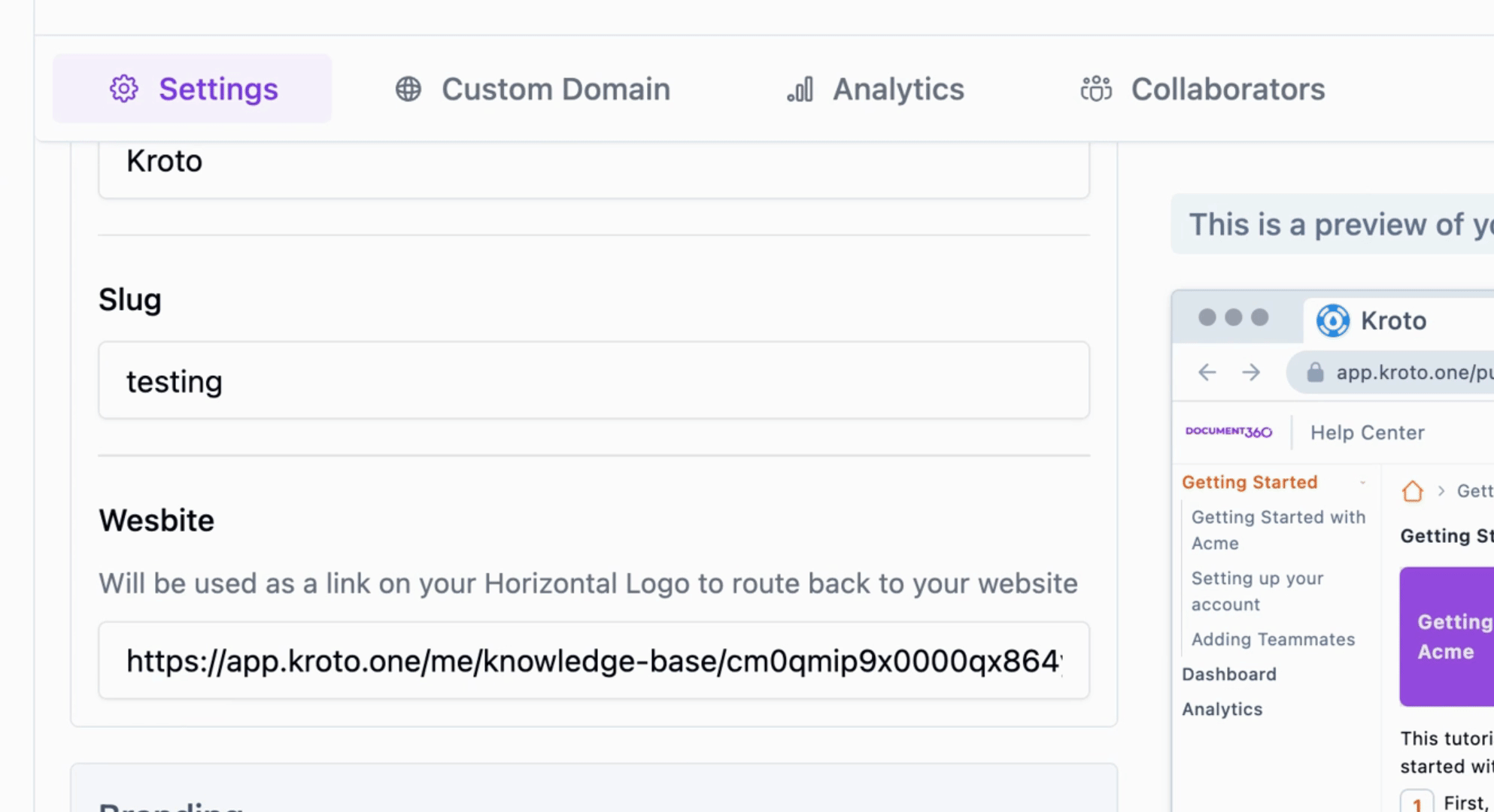
Task: Click the Kroto favicon in preview tab
Action: pos(1332,321)
